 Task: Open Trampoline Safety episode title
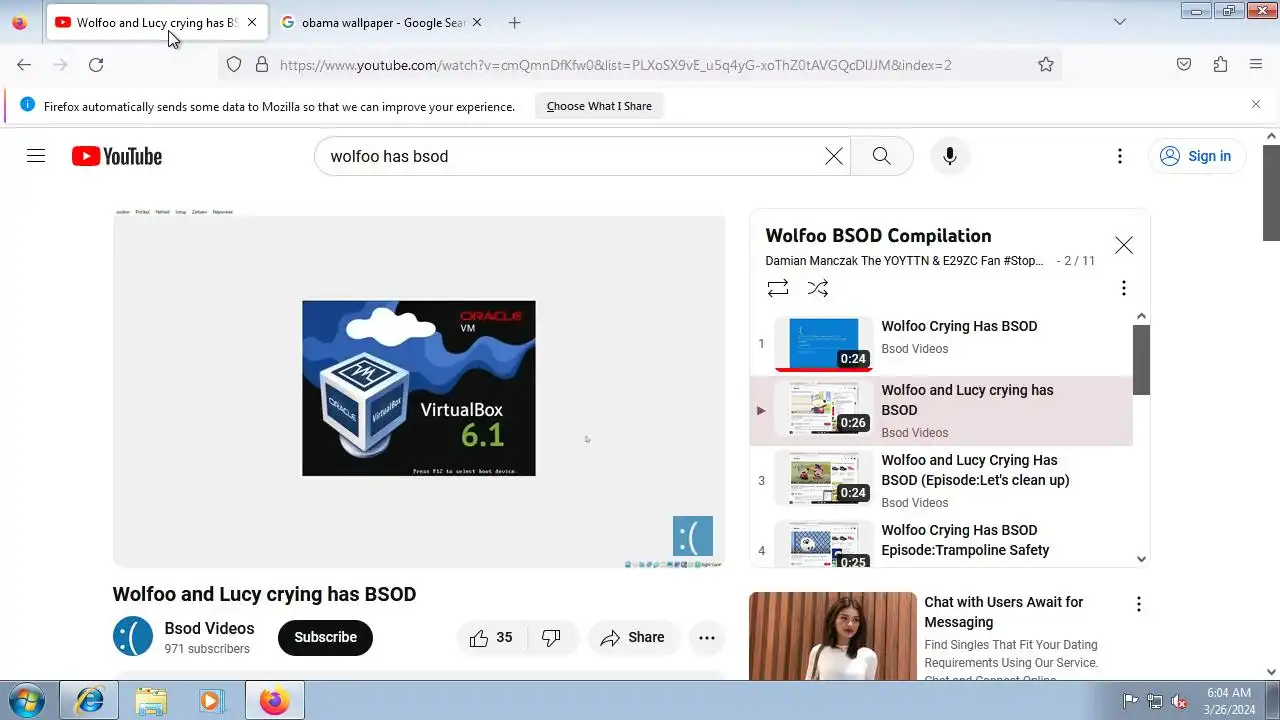tap(965, 540)
